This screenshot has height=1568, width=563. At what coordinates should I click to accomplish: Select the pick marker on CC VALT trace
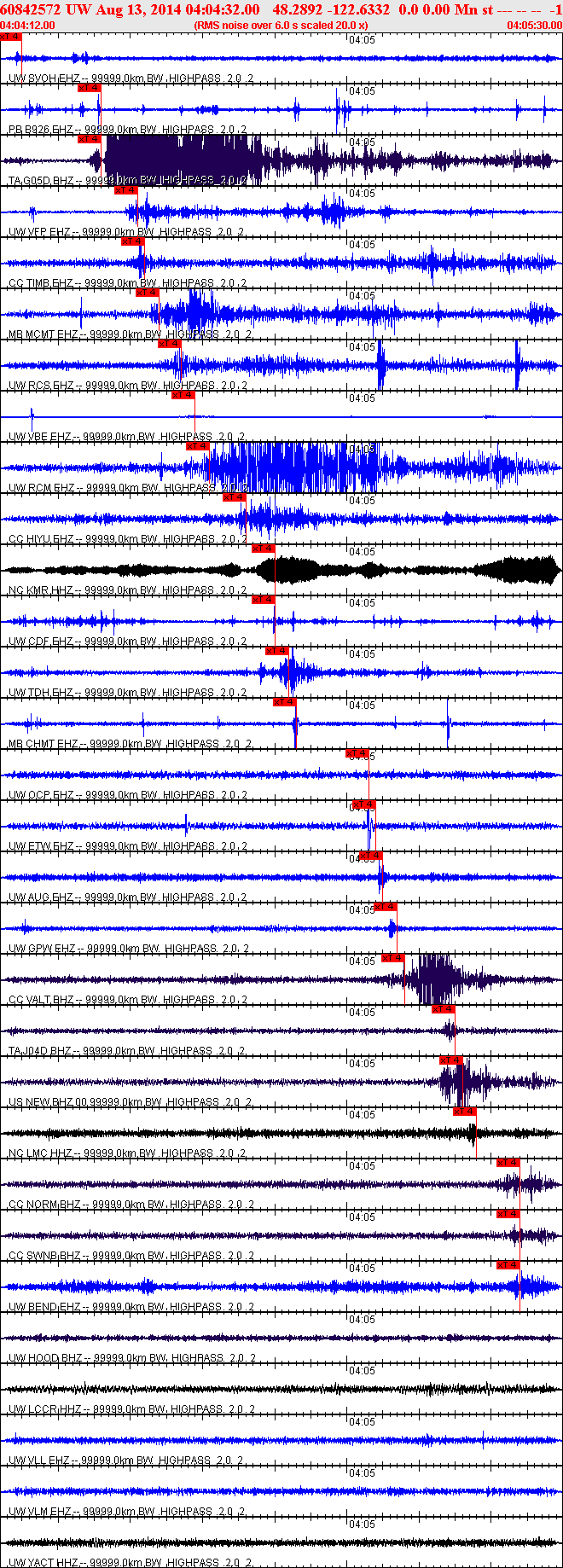tap(393, 958)
